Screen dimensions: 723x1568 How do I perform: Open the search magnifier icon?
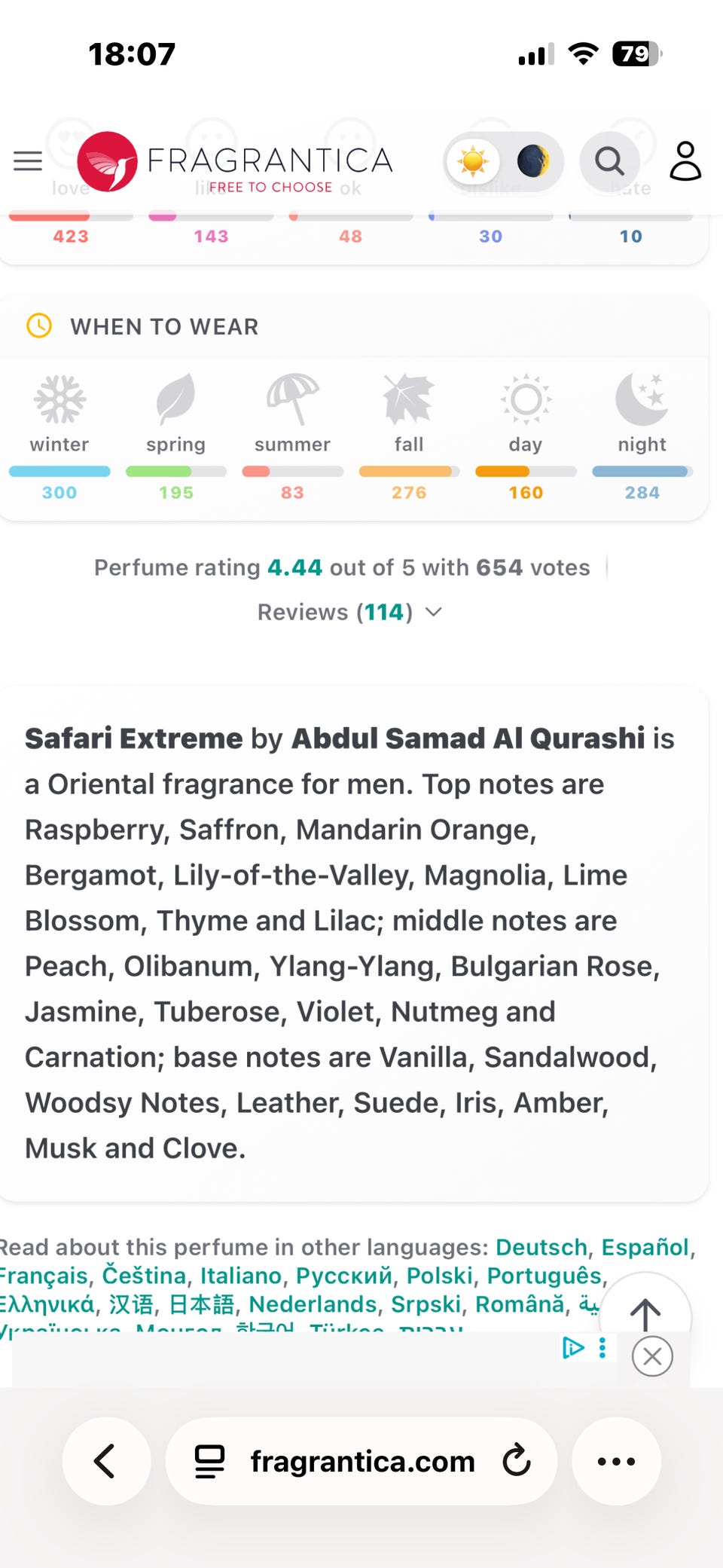coord(609,160)
